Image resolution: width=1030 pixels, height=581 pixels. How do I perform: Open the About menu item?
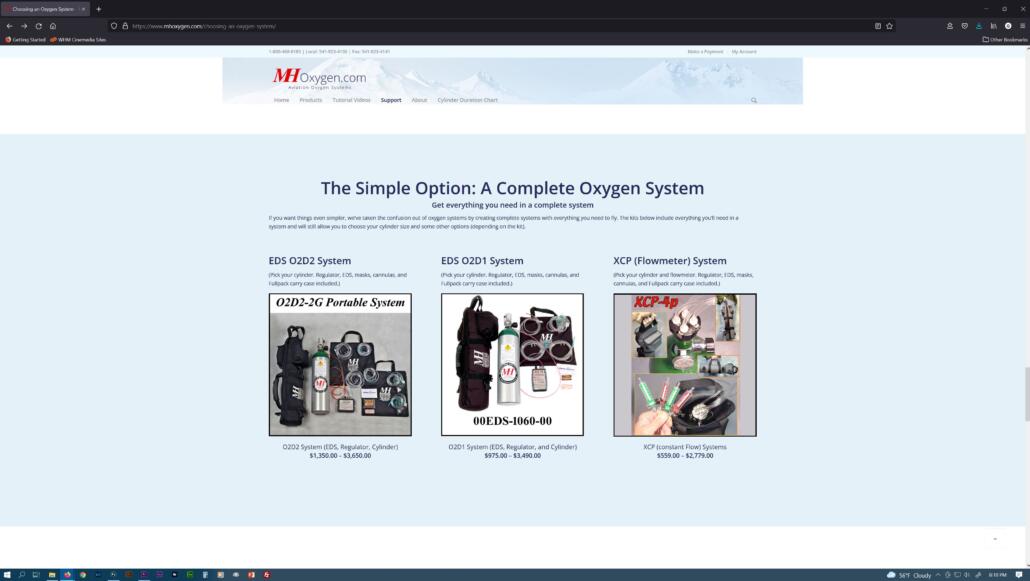point(419,100)
